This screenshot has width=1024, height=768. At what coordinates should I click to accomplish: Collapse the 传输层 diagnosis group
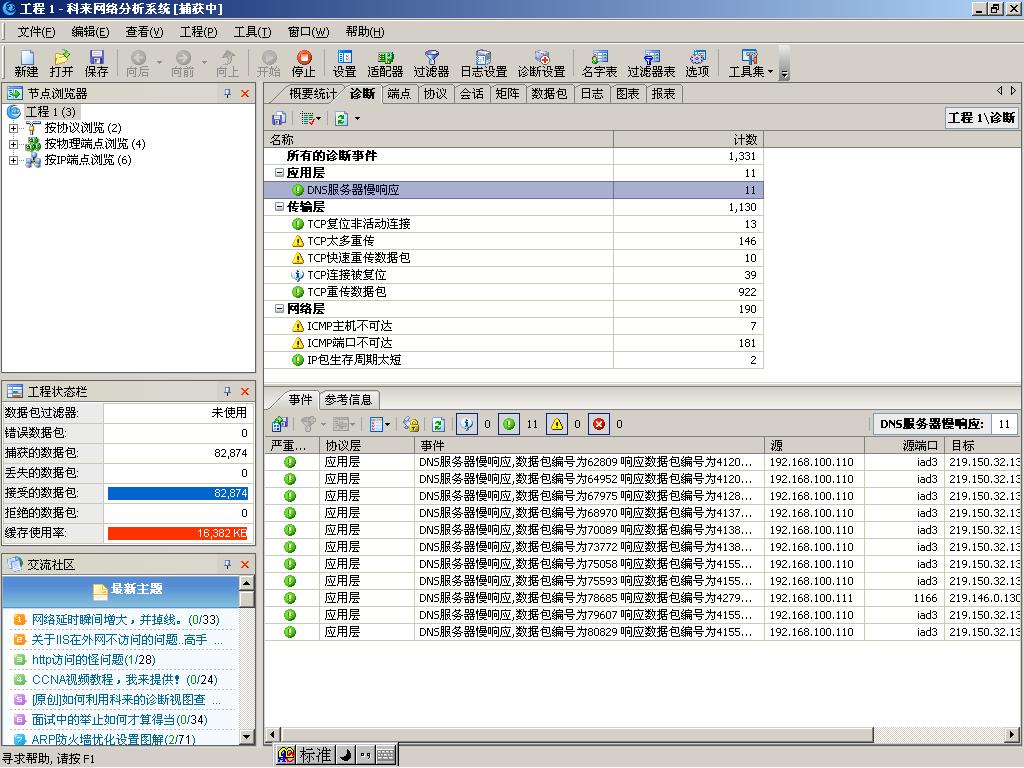279,207
